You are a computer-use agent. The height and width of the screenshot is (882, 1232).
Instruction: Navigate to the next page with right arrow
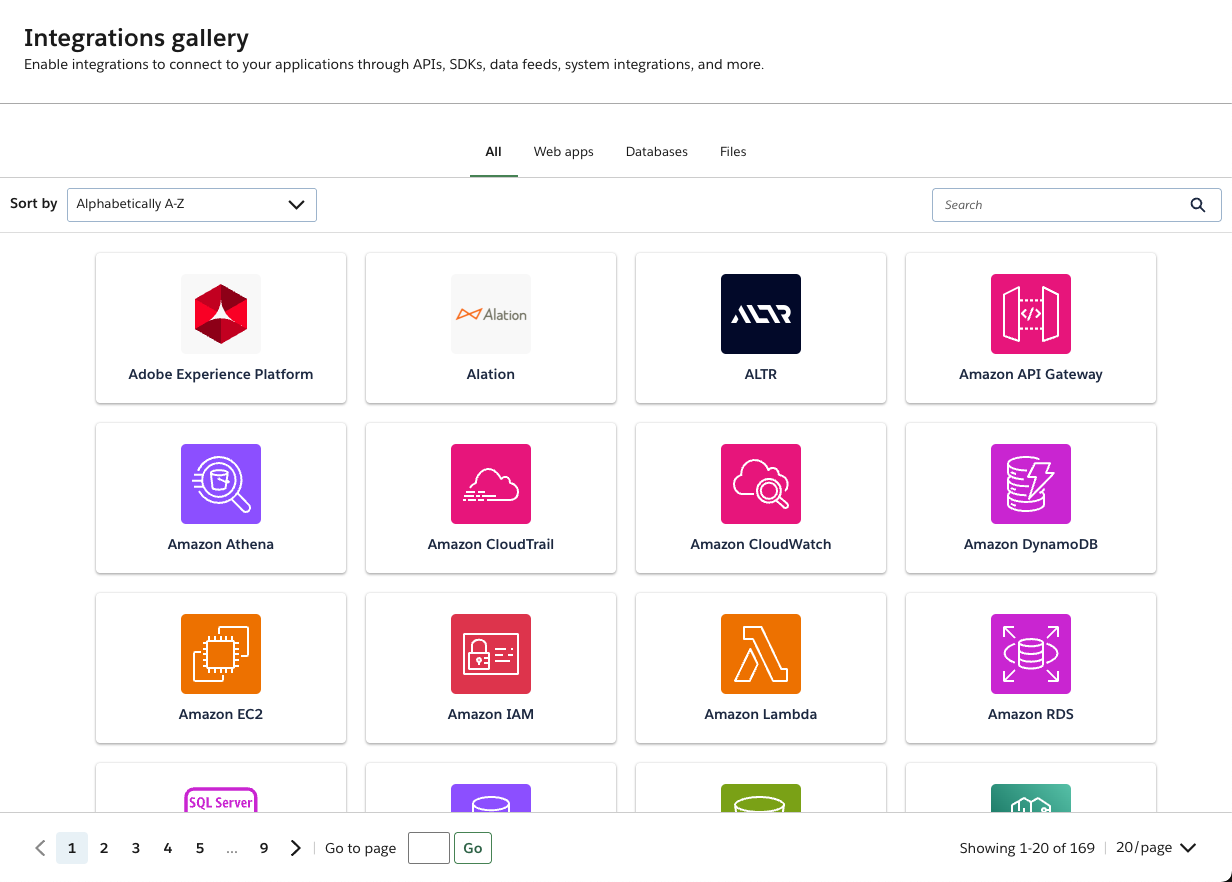click(295, 847)
